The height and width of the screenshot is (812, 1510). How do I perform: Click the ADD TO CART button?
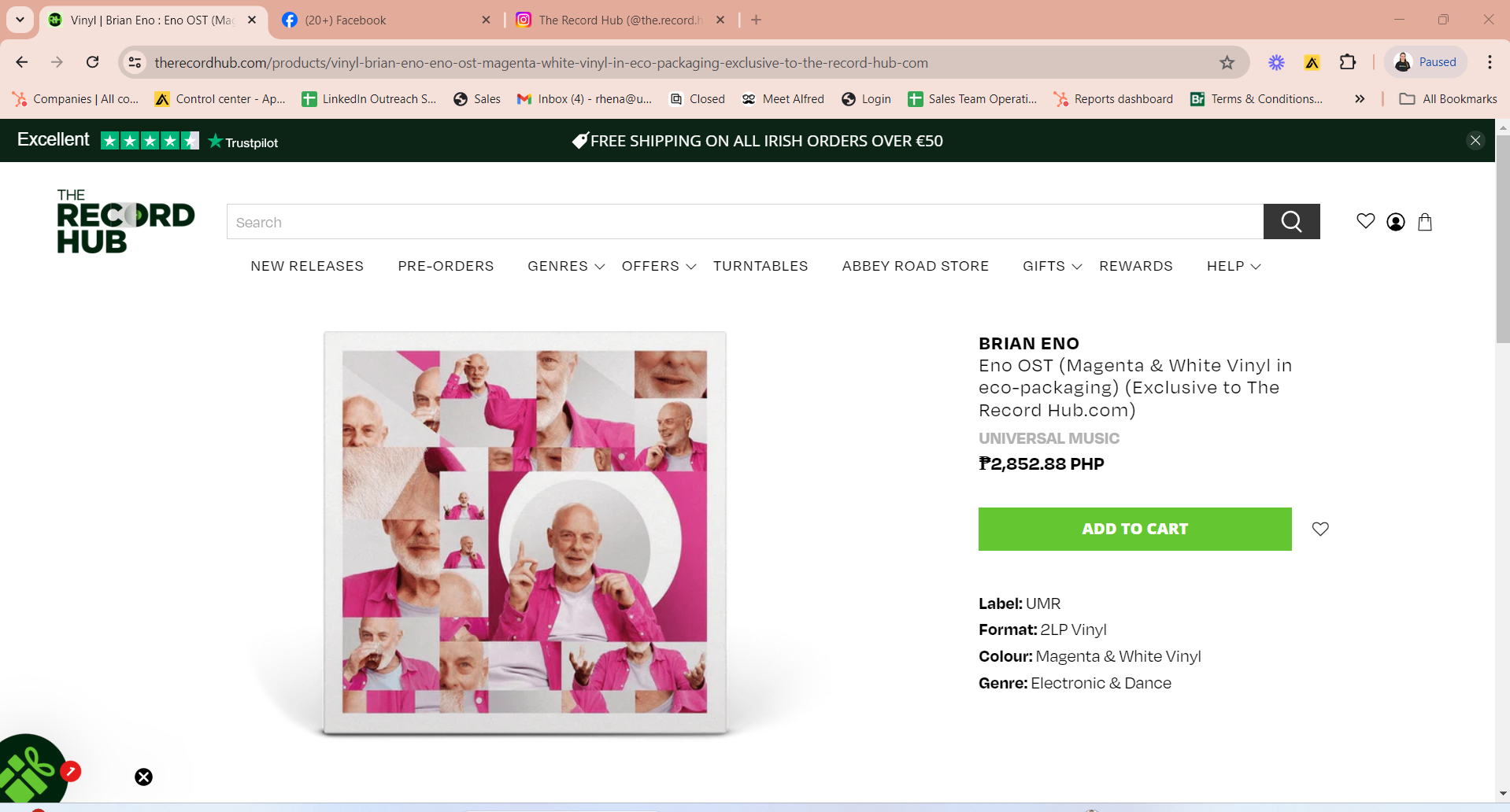tap(1134, 529)
